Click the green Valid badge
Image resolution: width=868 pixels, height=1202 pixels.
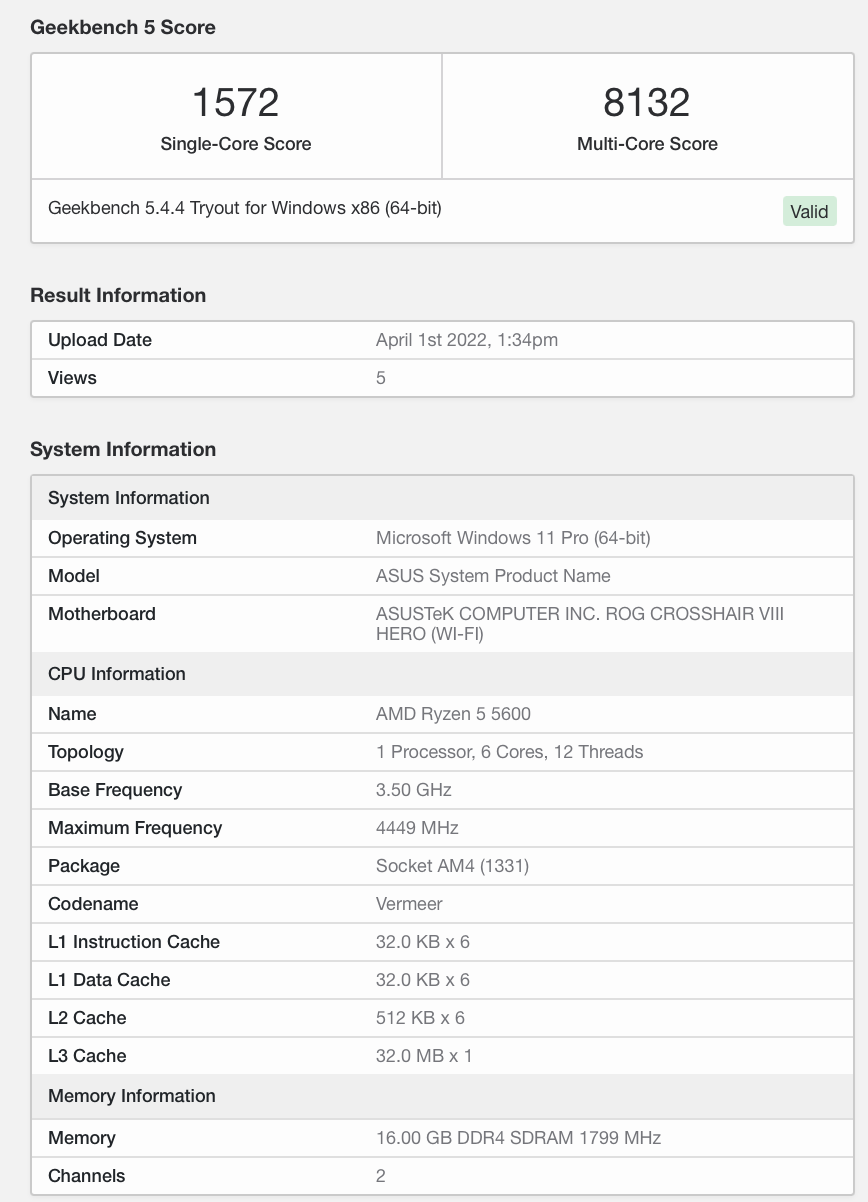[x=808, y=211]
